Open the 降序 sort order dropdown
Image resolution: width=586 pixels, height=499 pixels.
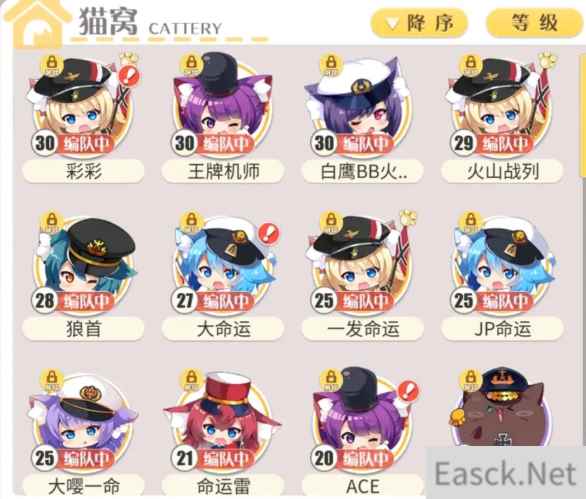coord(419,24)
